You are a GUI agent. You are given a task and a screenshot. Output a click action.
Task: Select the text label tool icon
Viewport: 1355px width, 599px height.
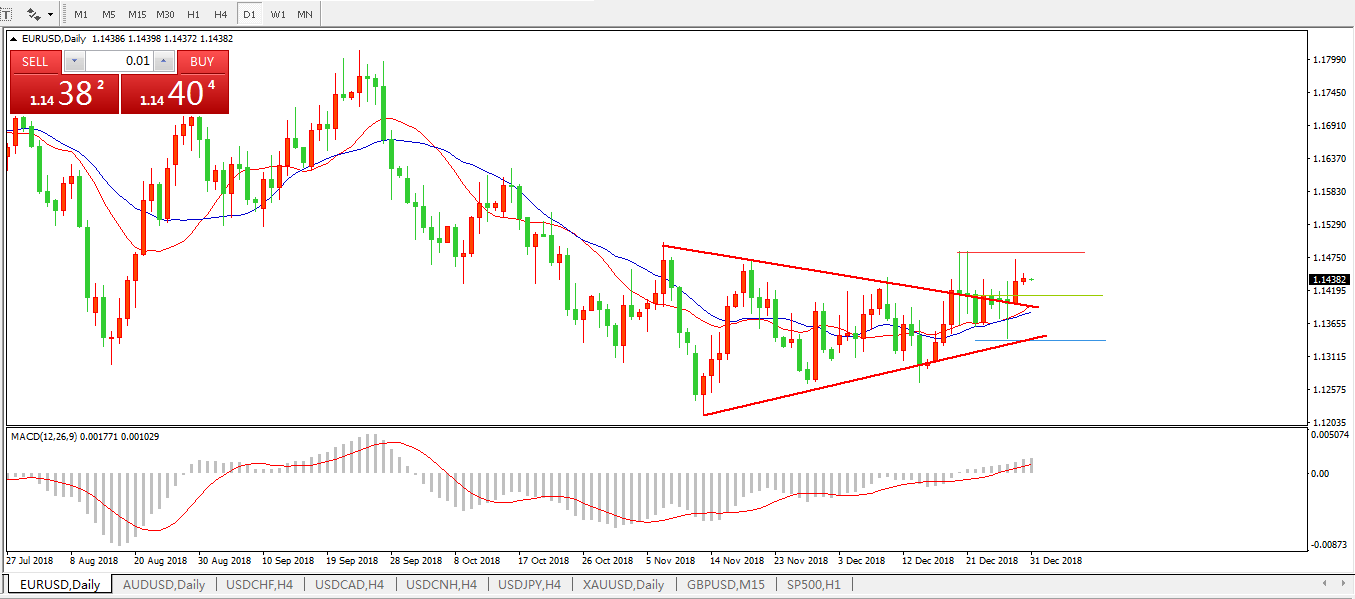(x=5, y=14)
